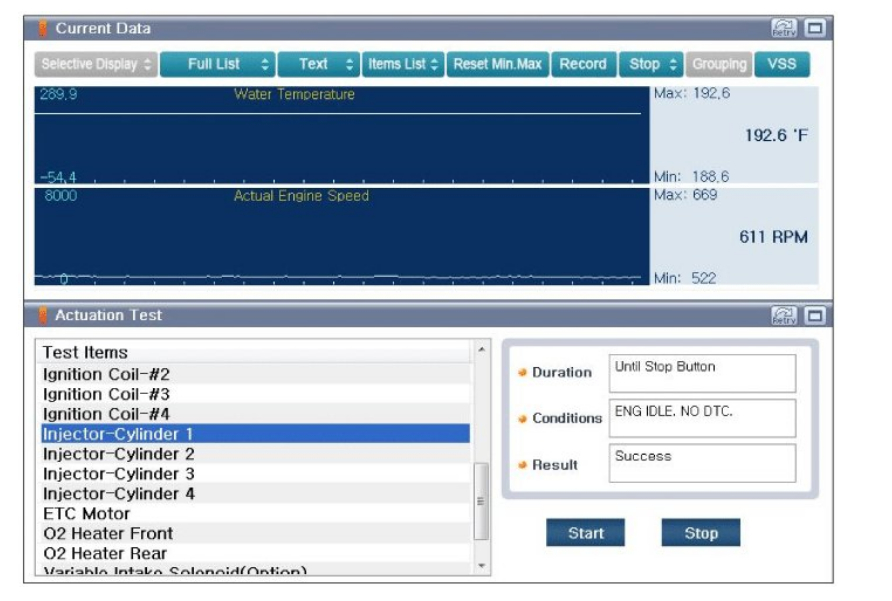Click the VSS button
The image size is (892, 601).
(x=782, y=64)
